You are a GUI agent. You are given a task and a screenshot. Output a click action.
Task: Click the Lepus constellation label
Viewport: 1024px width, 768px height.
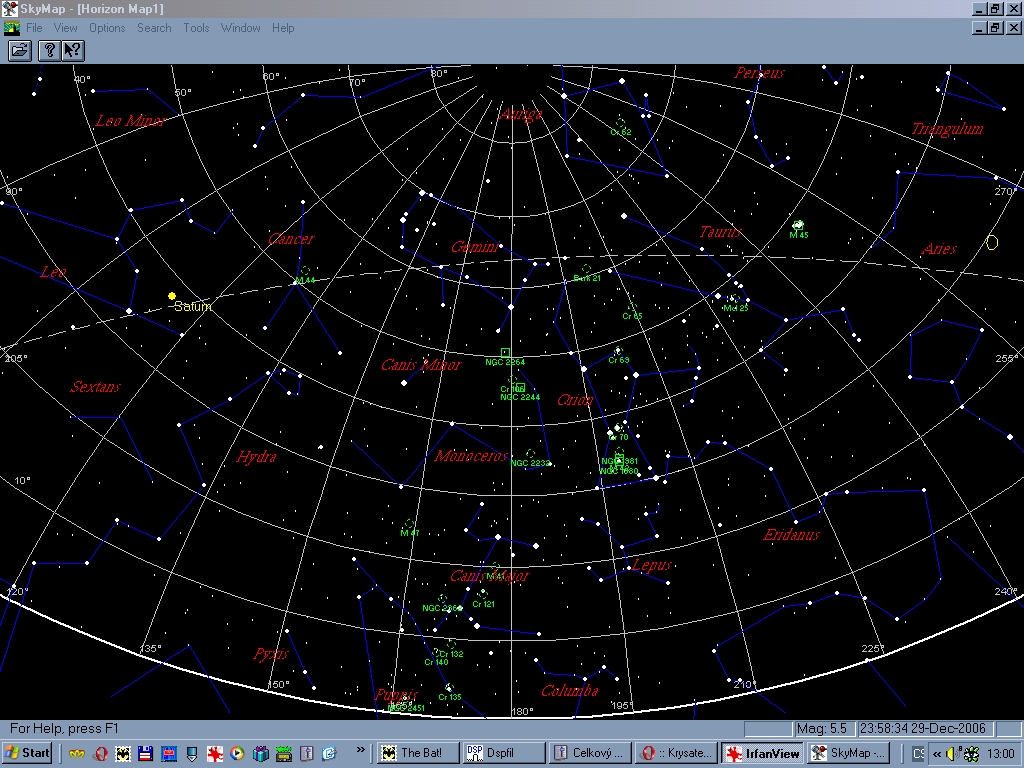click(x=652, y=566)
